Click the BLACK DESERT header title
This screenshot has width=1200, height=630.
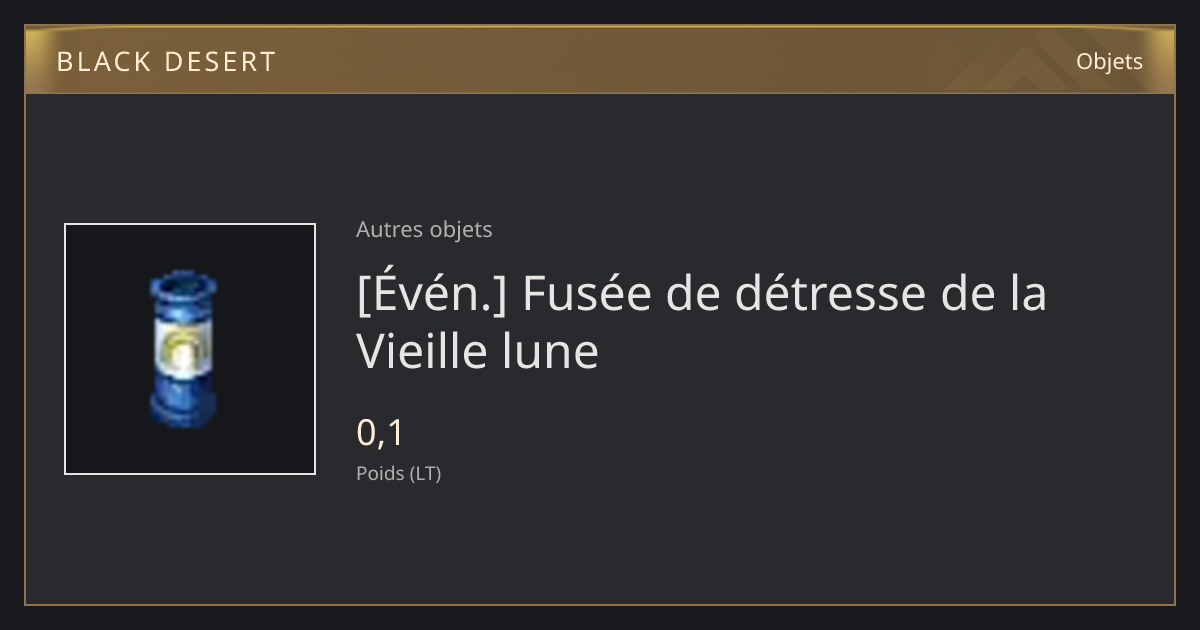click(166, 62)
